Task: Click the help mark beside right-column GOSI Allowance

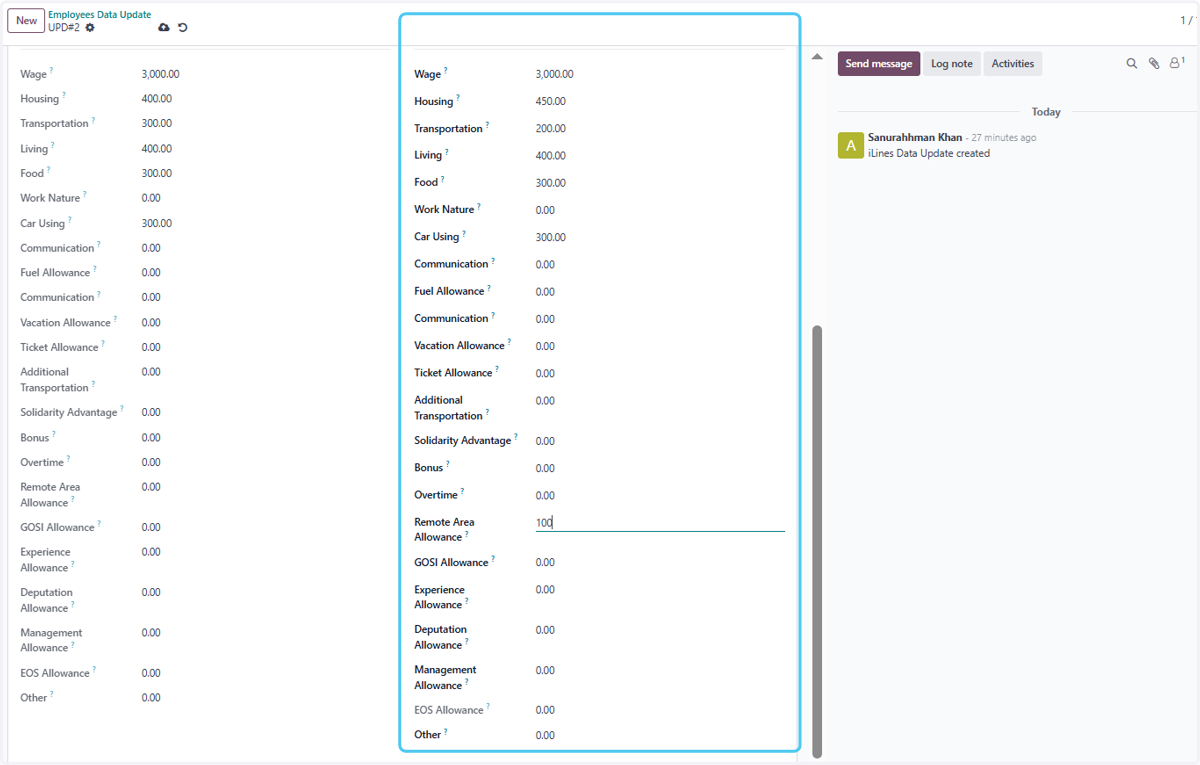Action: 493,559
